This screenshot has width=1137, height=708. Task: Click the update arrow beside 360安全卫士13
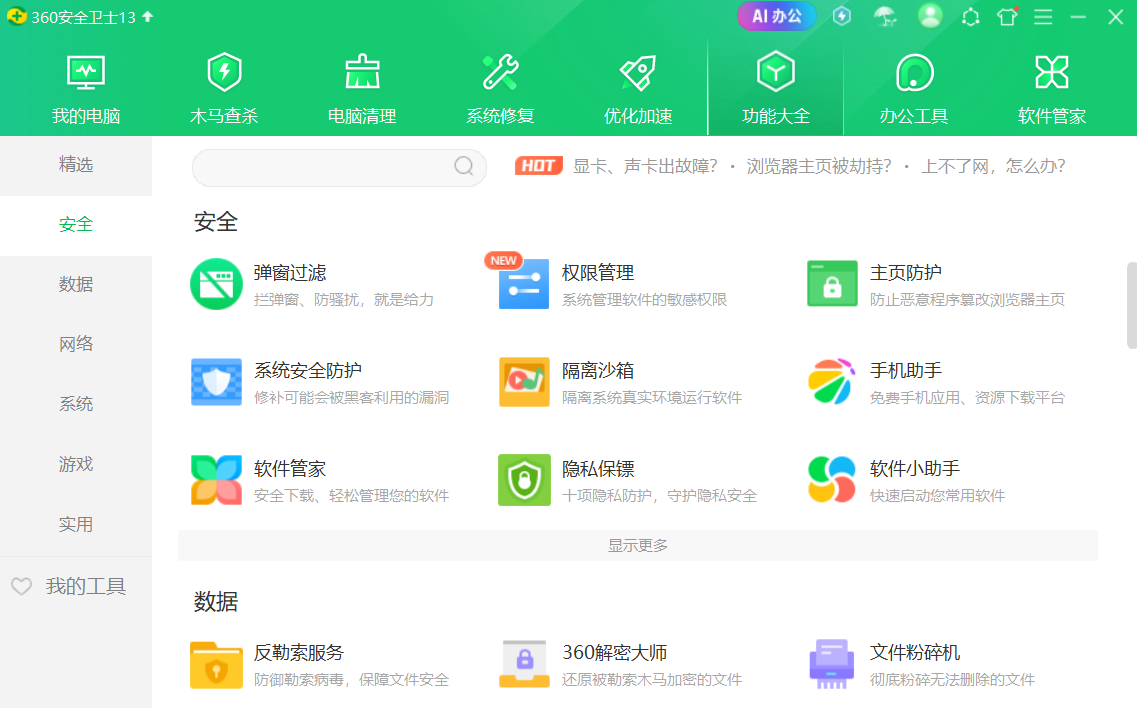tap(148, 16)
